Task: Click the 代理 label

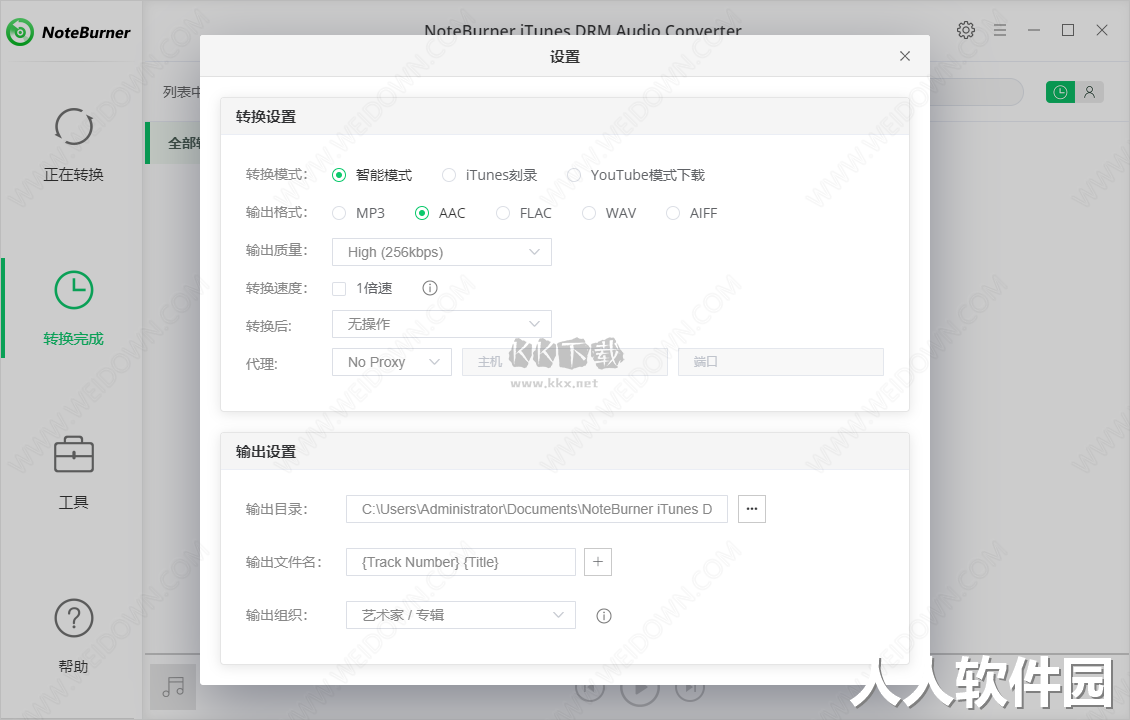Action: 262,364
